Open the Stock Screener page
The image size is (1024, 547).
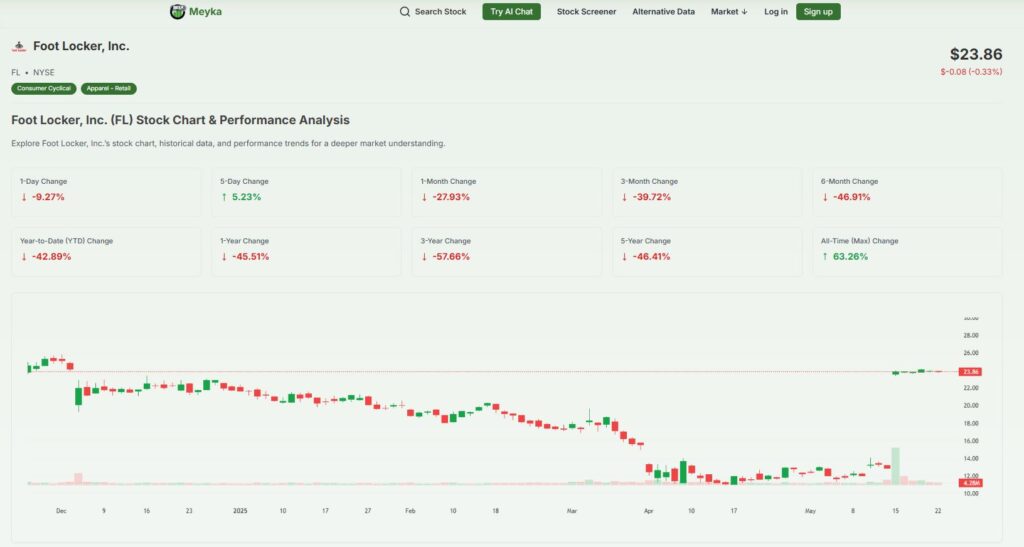tap(586, 12)
